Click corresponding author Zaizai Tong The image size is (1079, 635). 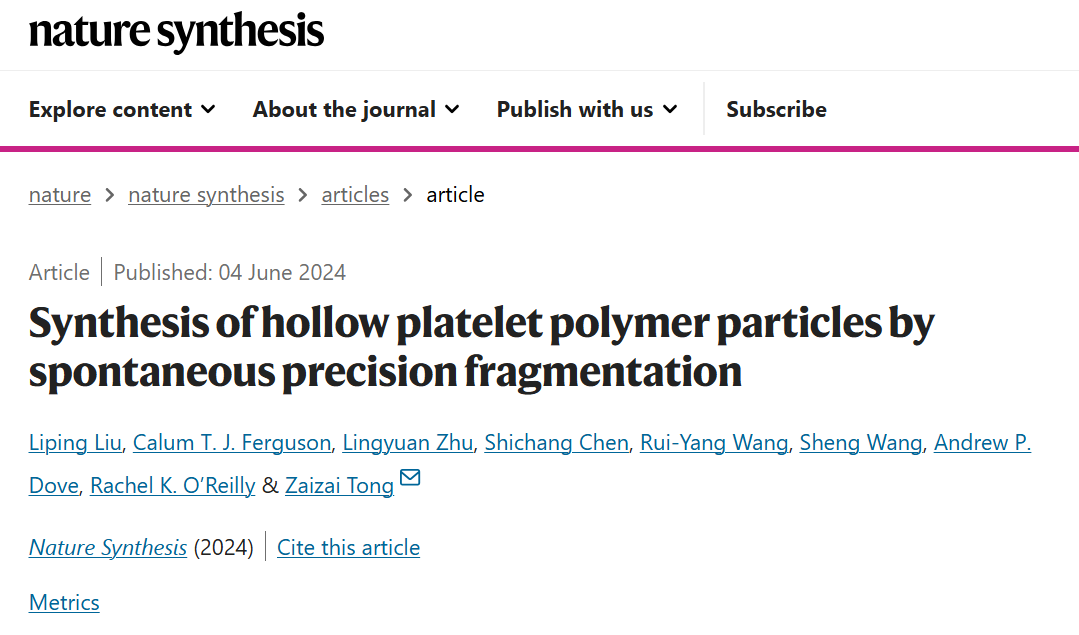339,486
